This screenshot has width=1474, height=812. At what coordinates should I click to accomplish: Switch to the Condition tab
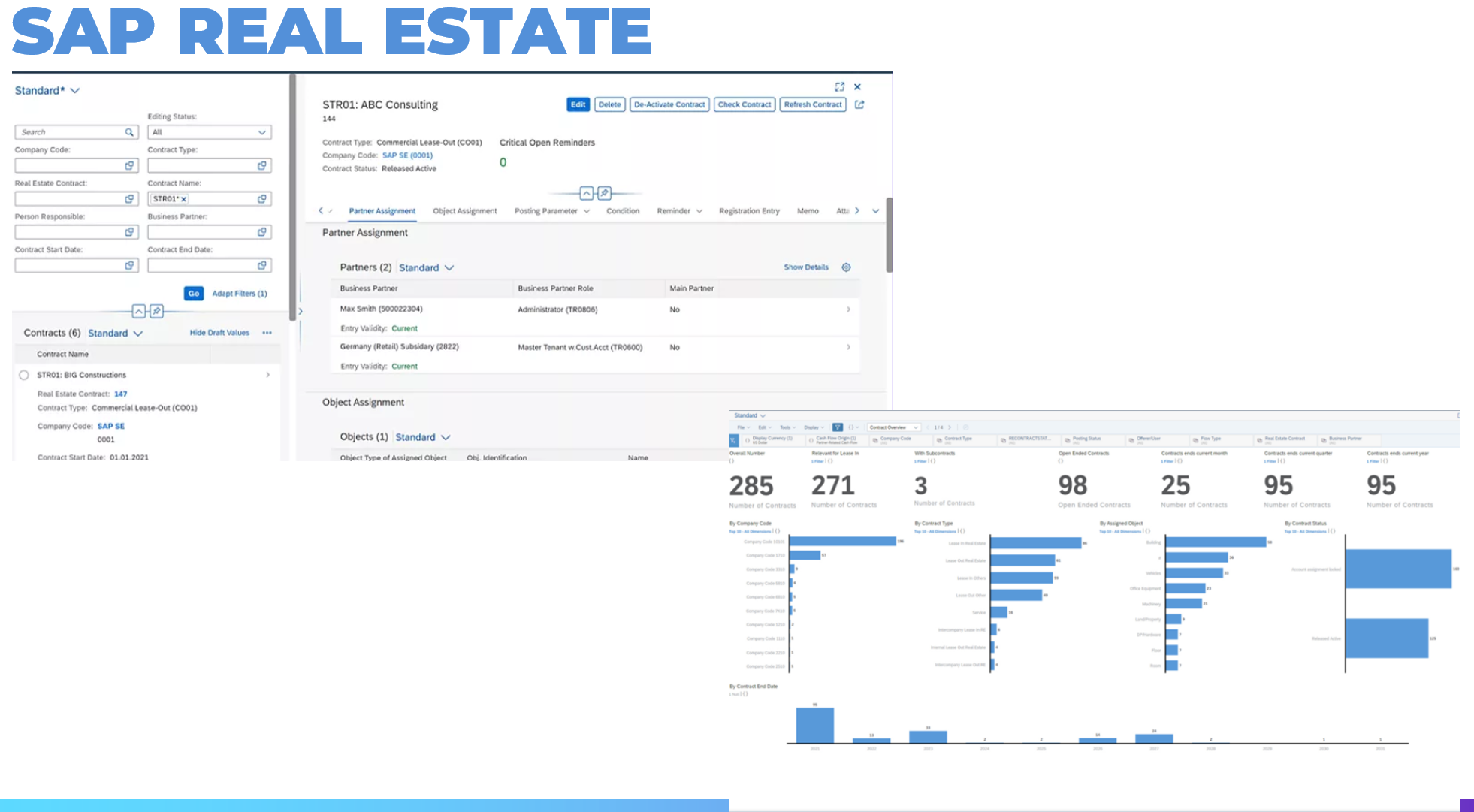click(x=623, y=211)
